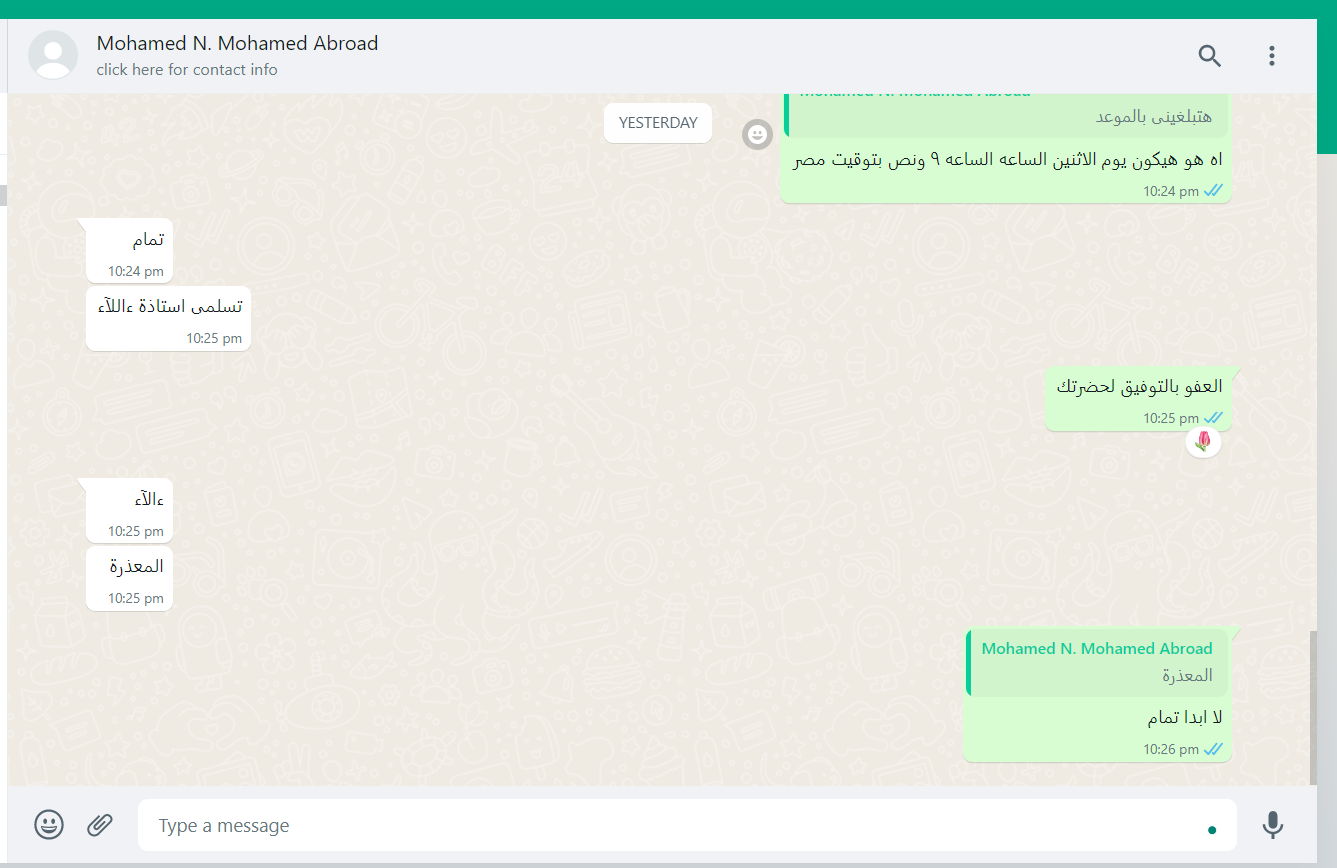Click the contact's profile avatar

tap(53, 55)
